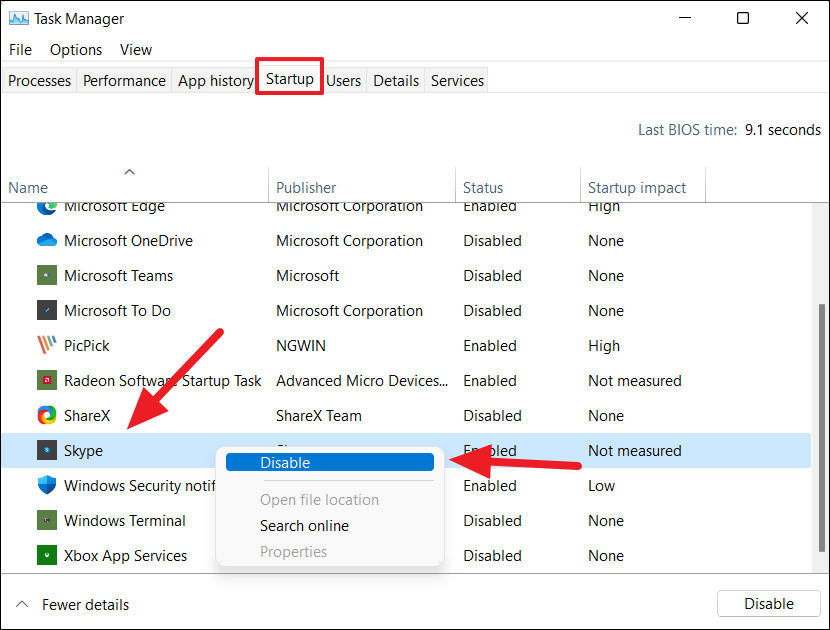Switch to the Users tab
The height and width of the screenshot is (630, 830).
tap(343, 80)
